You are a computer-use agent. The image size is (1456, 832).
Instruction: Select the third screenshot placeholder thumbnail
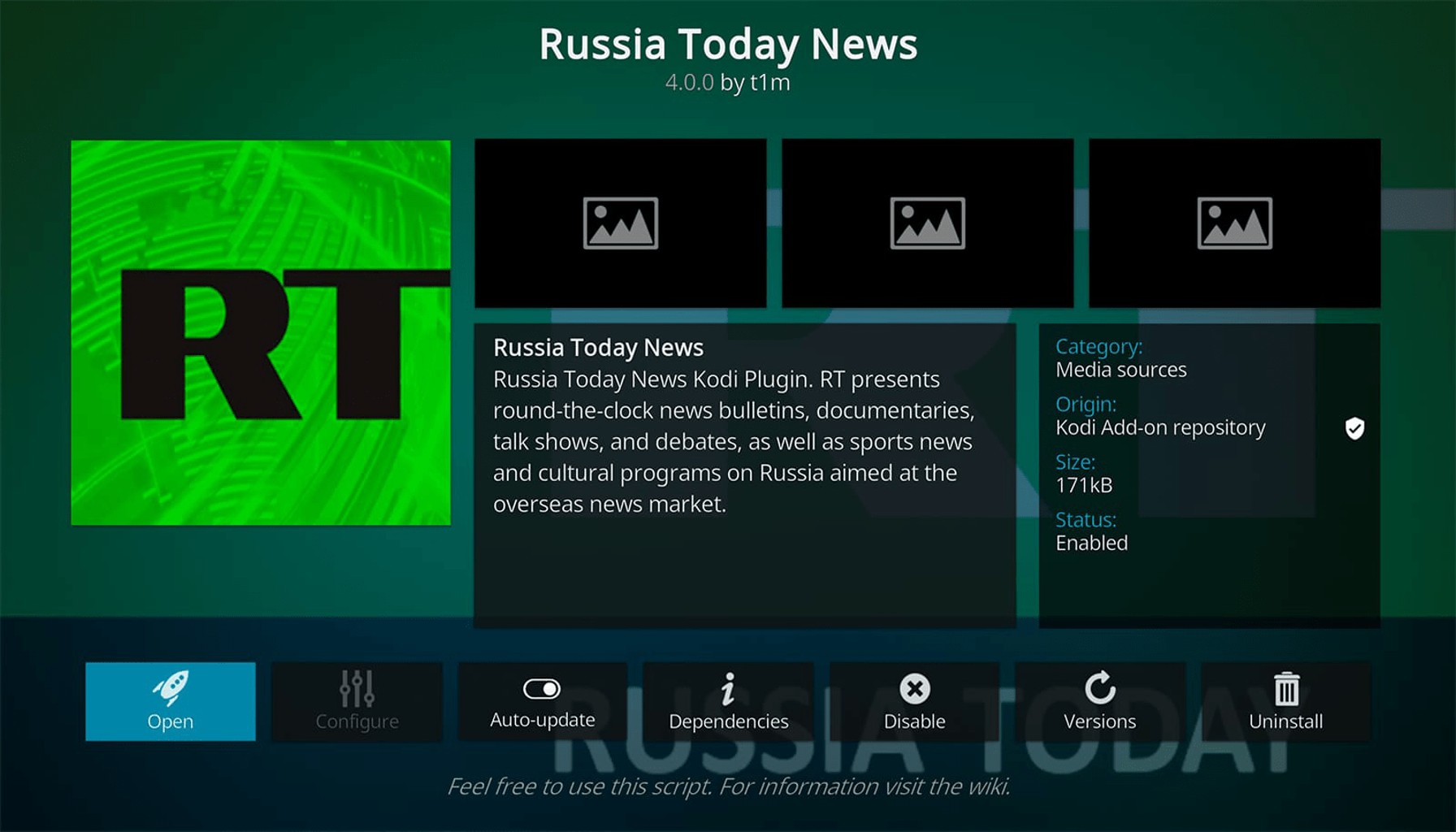pyautogui.click(x=1235, y=223)
